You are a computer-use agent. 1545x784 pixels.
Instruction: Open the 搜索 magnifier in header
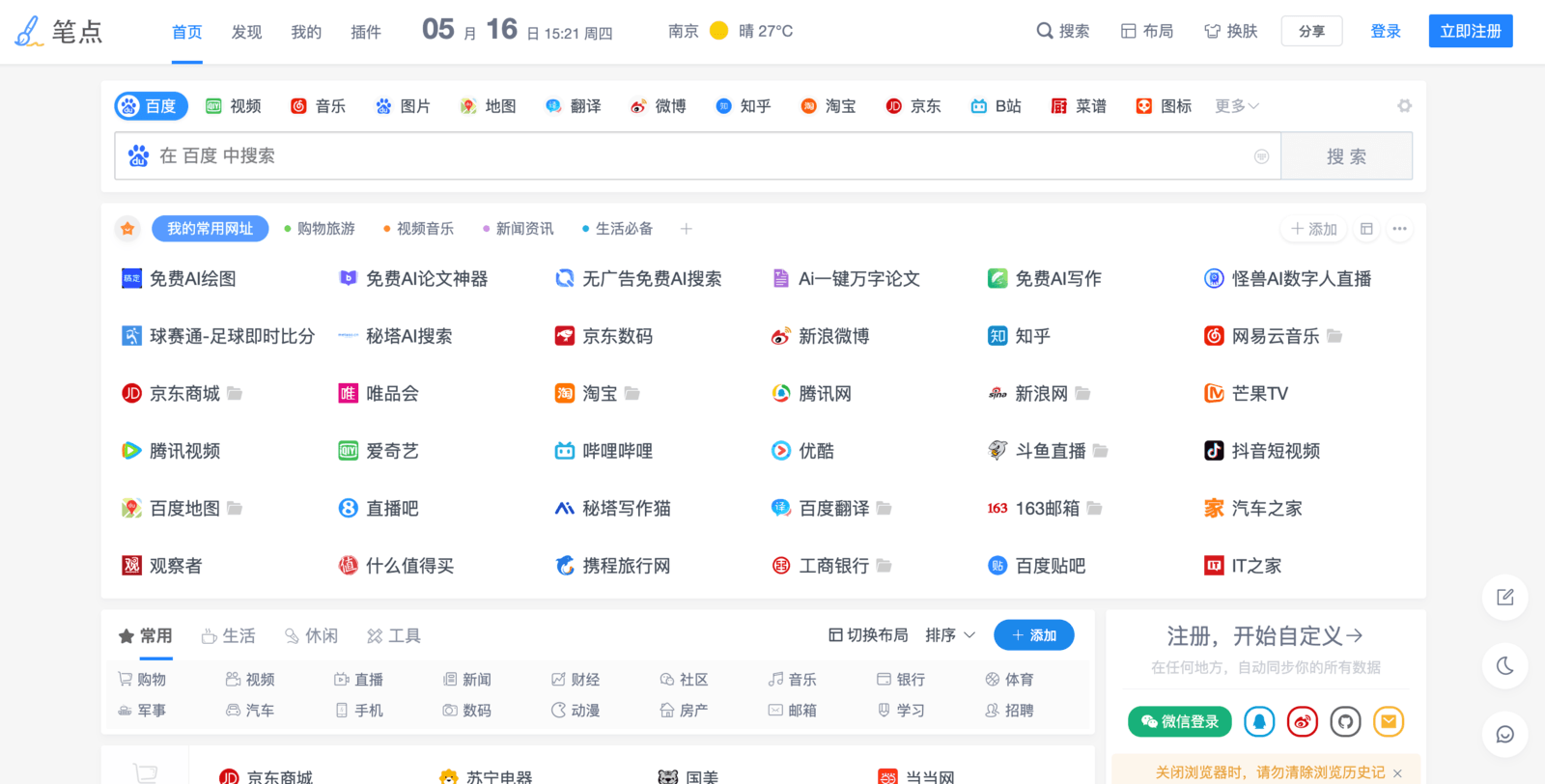[1063, 31]
